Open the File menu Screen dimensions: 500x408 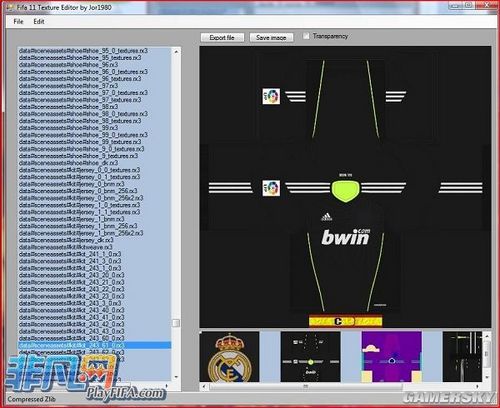tap(18, 22)
